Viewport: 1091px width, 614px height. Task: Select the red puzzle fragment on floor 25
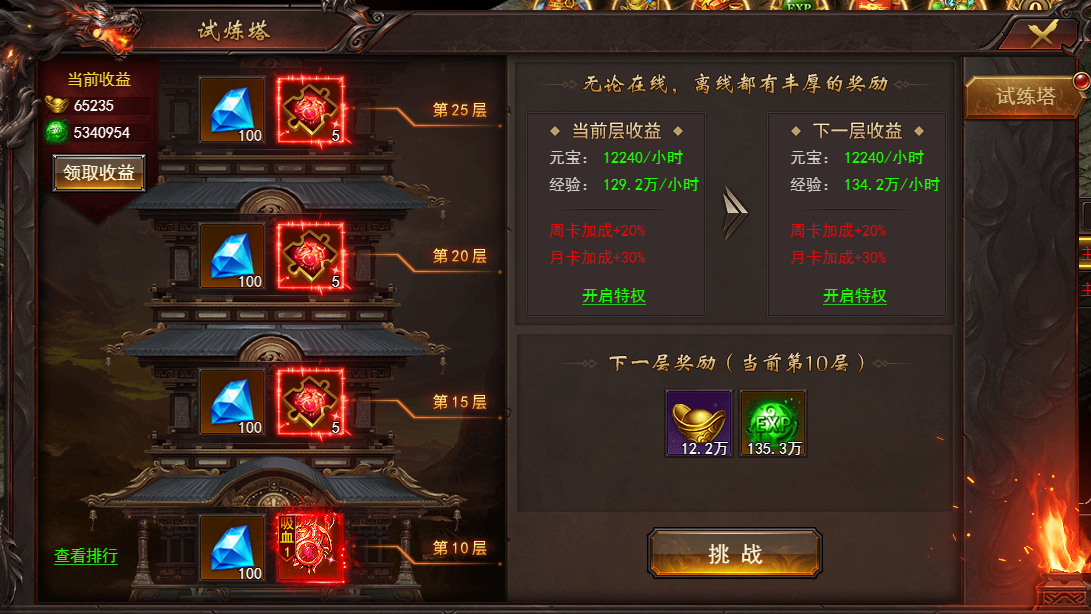(x=310, y=111)
